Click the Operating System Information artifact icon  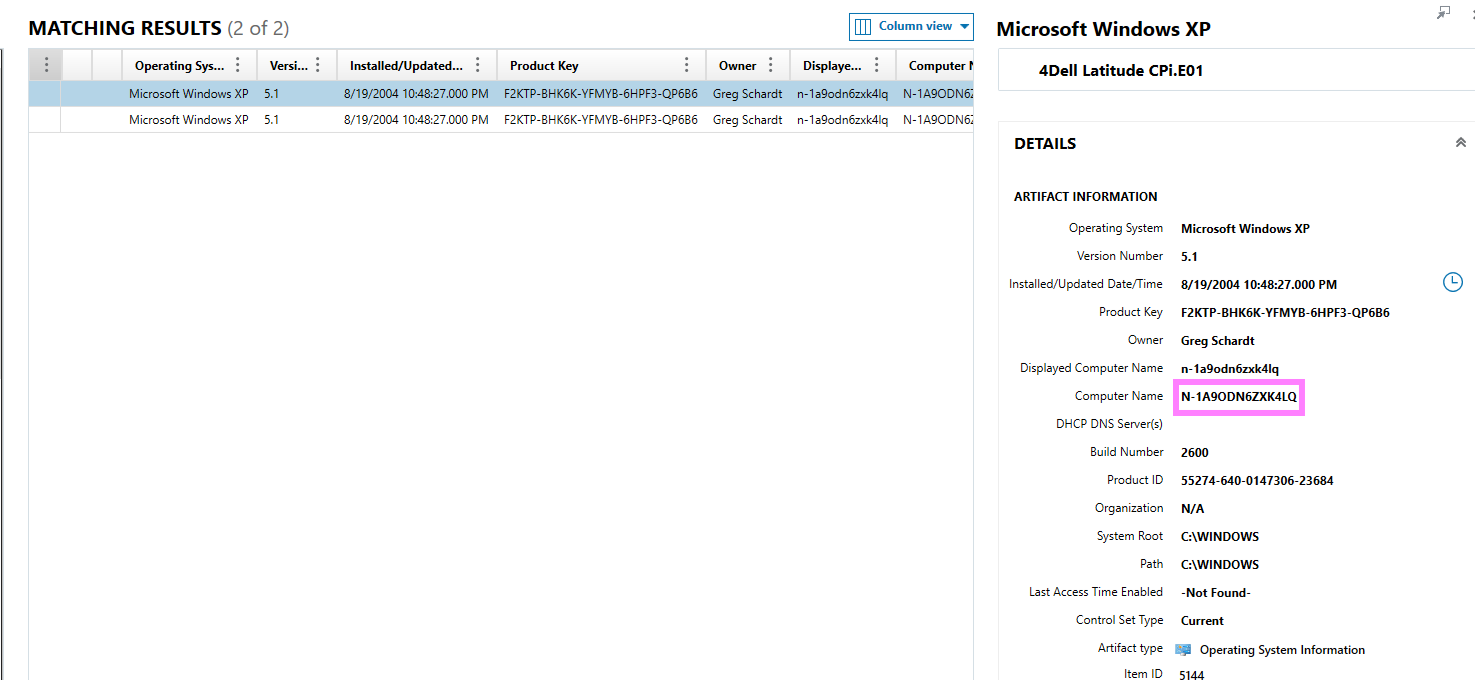[1184, 649]
